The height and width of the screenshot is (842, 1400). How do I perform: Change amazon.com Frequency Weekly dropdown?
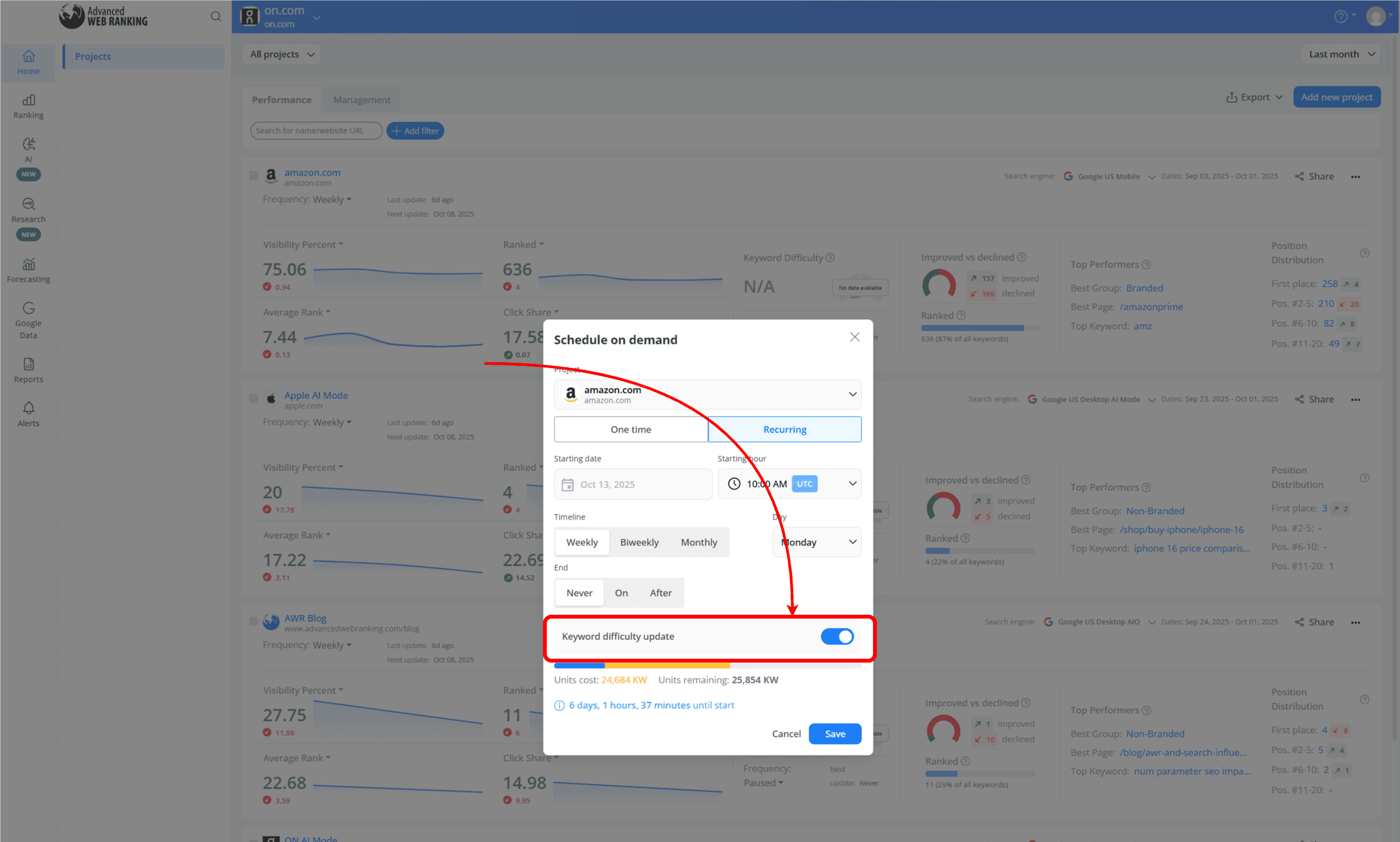[x=332, y=200]
